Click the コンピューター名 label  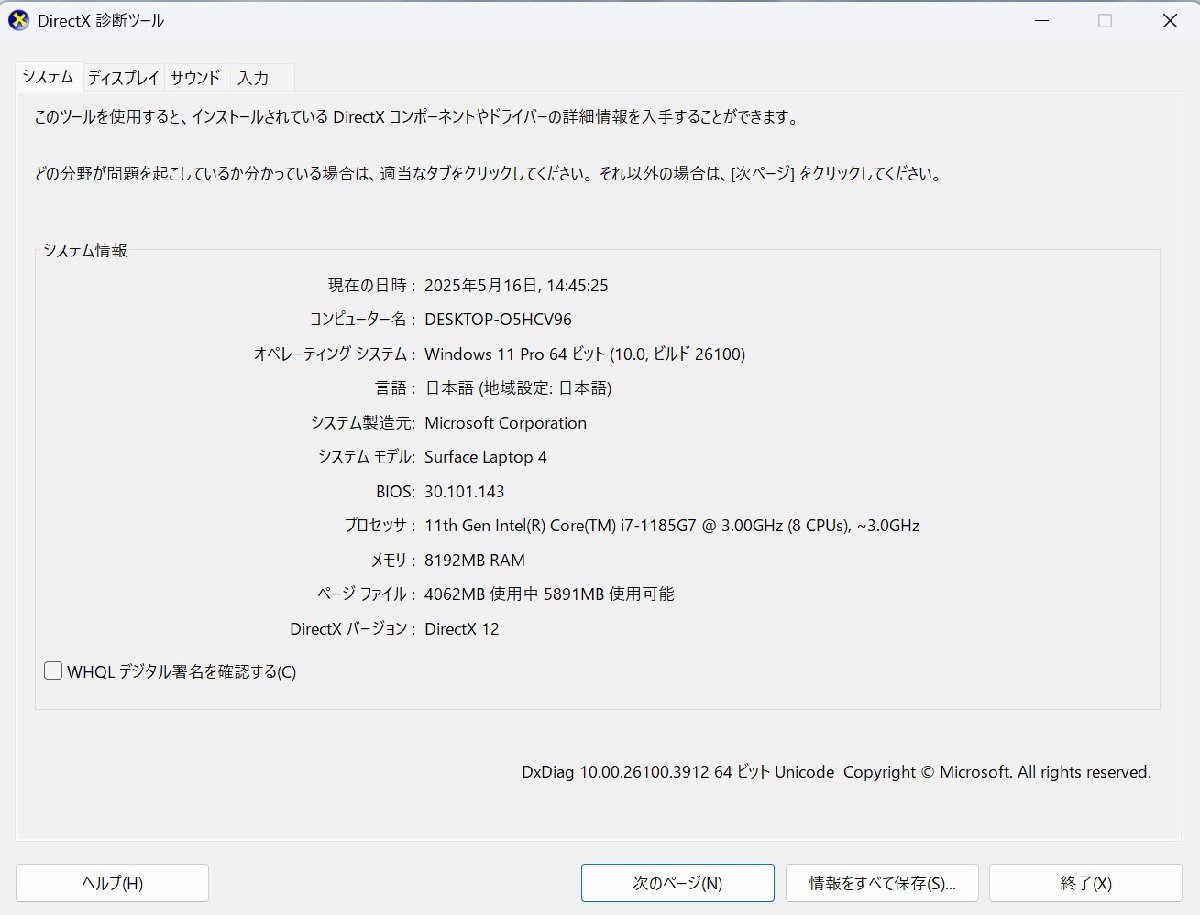tap(362, 319)
